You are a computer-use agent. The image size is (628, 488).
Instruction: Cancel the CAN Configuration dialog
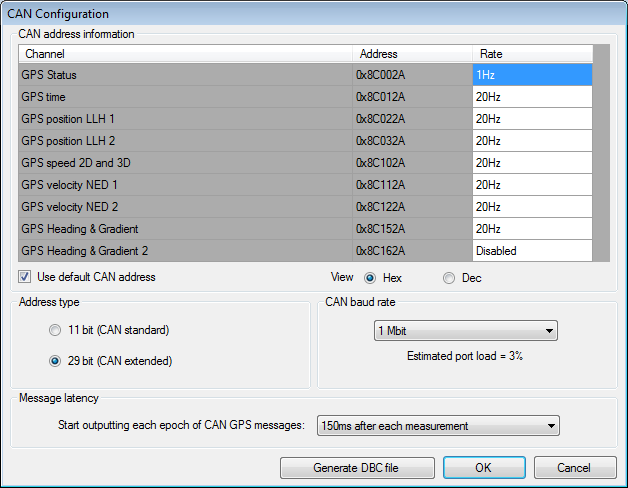pyautogui.click(x=574, y=467)
